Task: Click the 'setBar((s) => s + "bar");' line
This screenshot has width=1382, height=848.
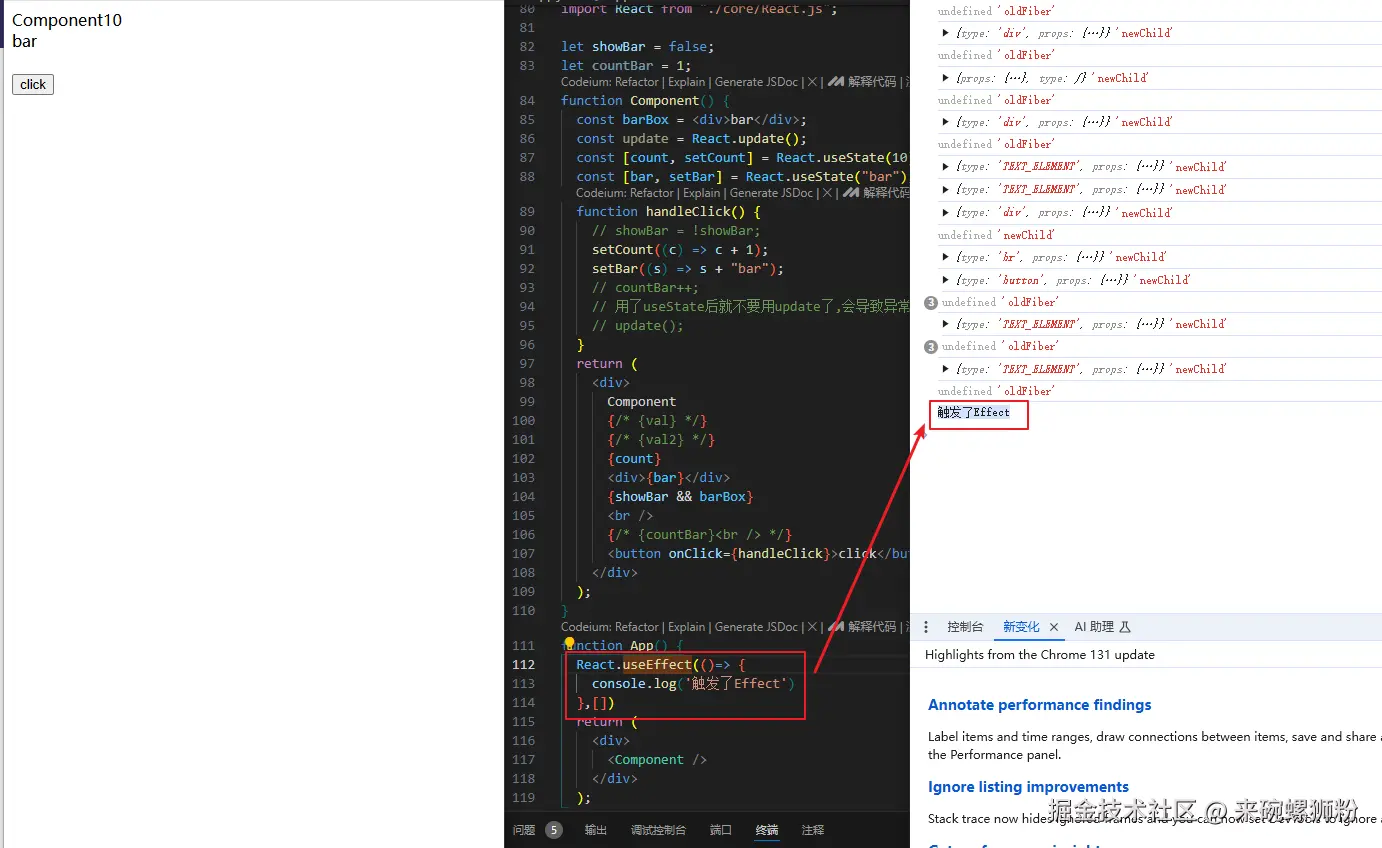Action: click(x=688, y=269)
